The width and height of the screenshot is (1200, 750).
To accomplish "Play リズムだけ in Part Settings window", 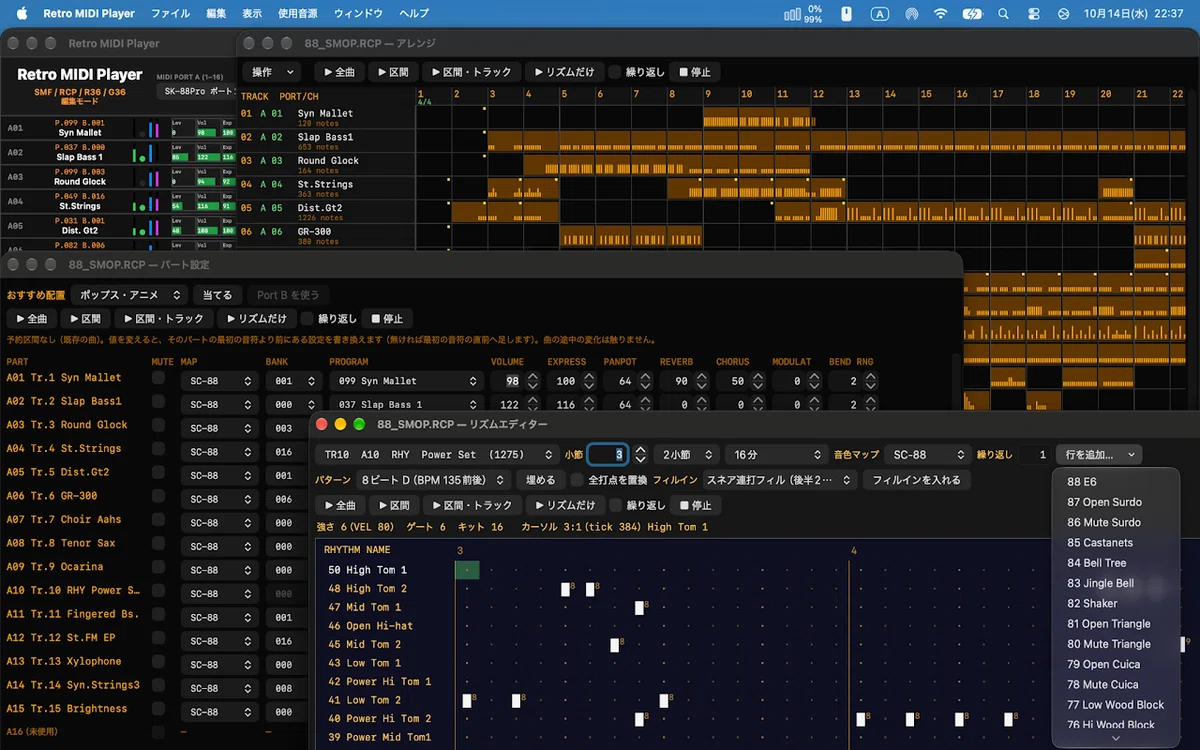I will [257, 318].
